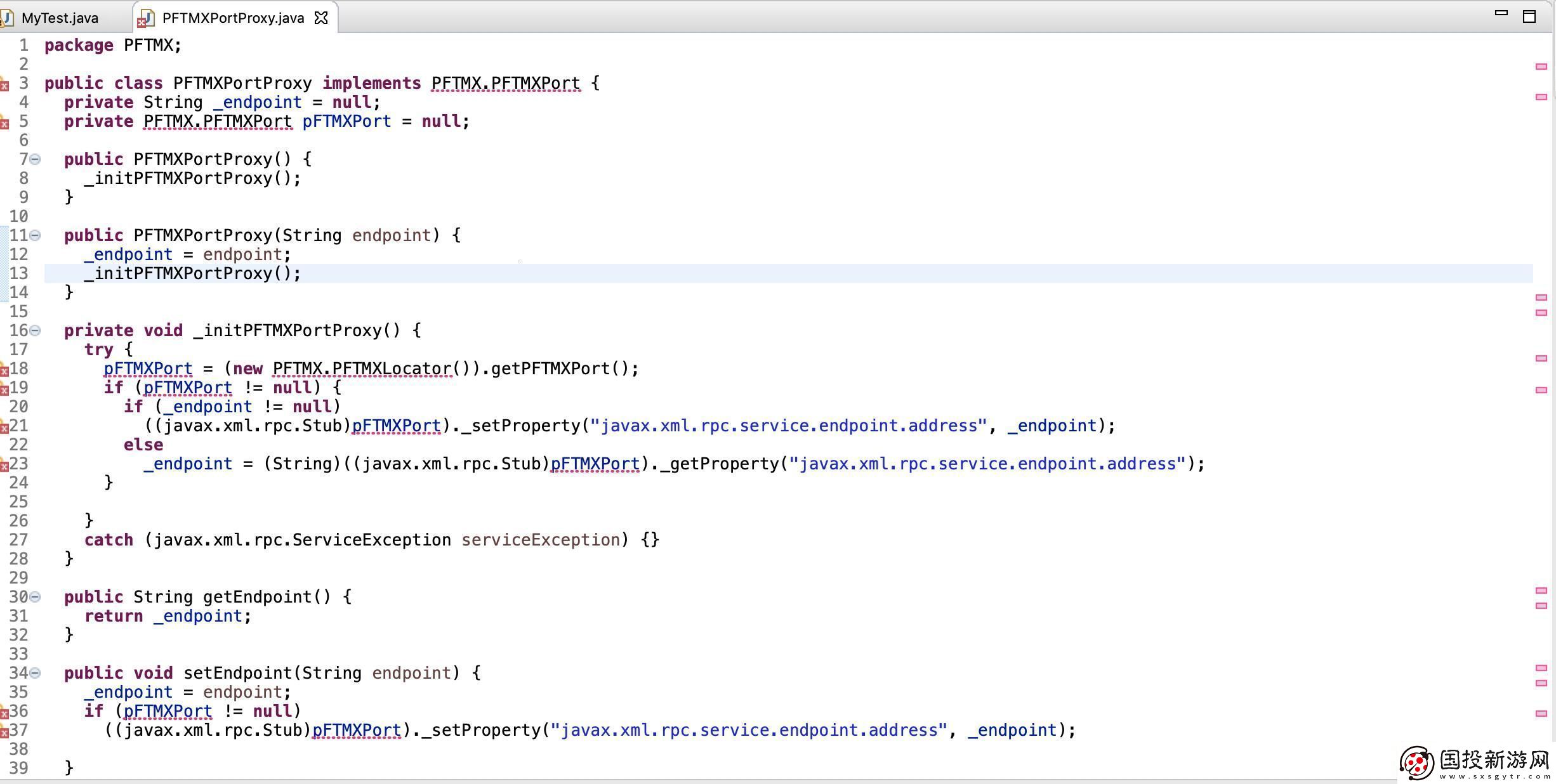Select the PFTMXPortProxy.java tab
The image size is (1556, 784).
(232, 18)
